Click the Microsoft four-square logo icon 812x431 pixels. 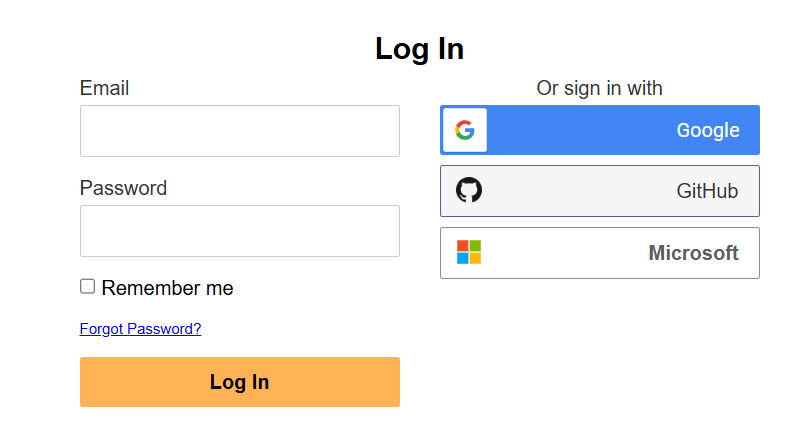469,252
